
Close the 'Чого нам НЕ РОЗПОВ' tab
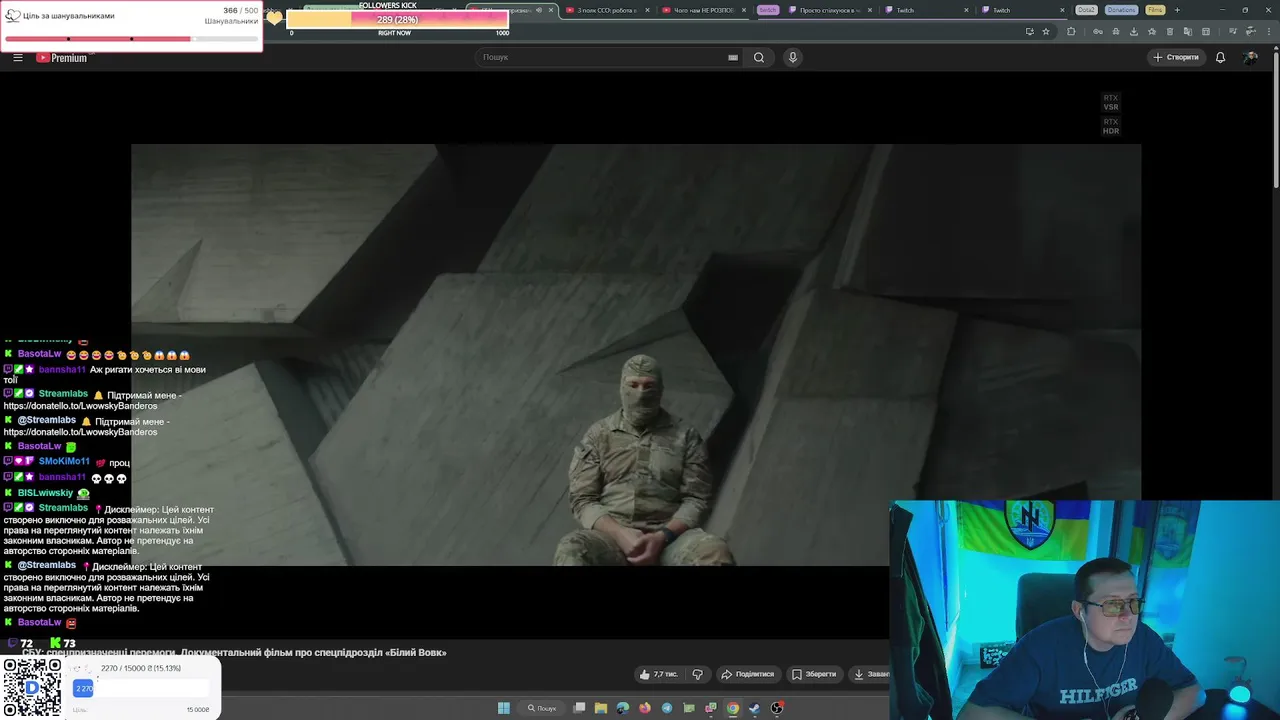tap(744, 10)
